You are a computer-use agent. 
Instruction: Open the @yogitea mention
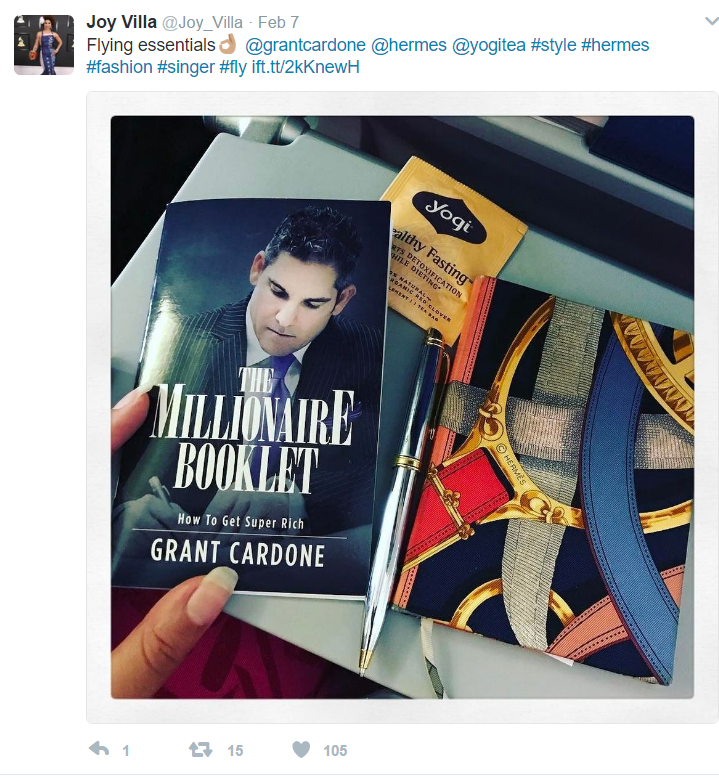tap(488, 45)
